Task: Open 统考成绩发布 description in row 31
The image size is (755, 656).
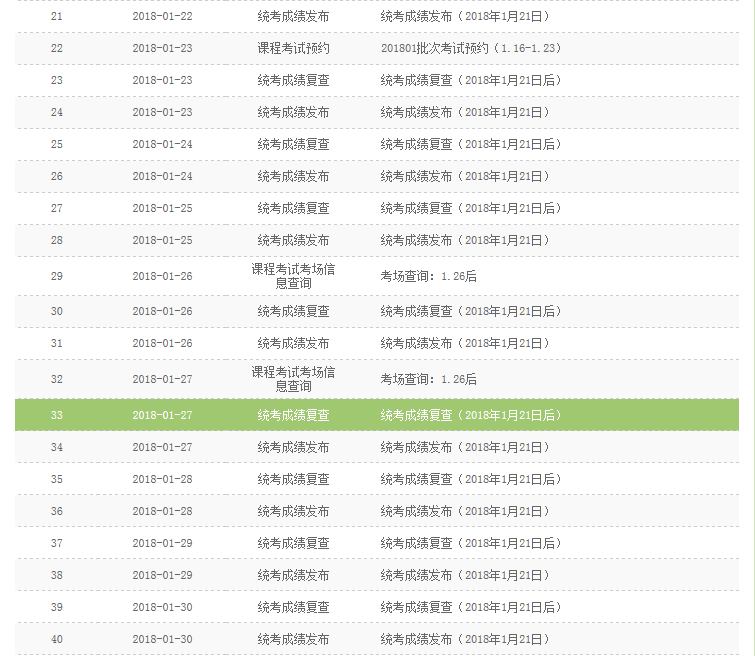Action: coord(465,343)
